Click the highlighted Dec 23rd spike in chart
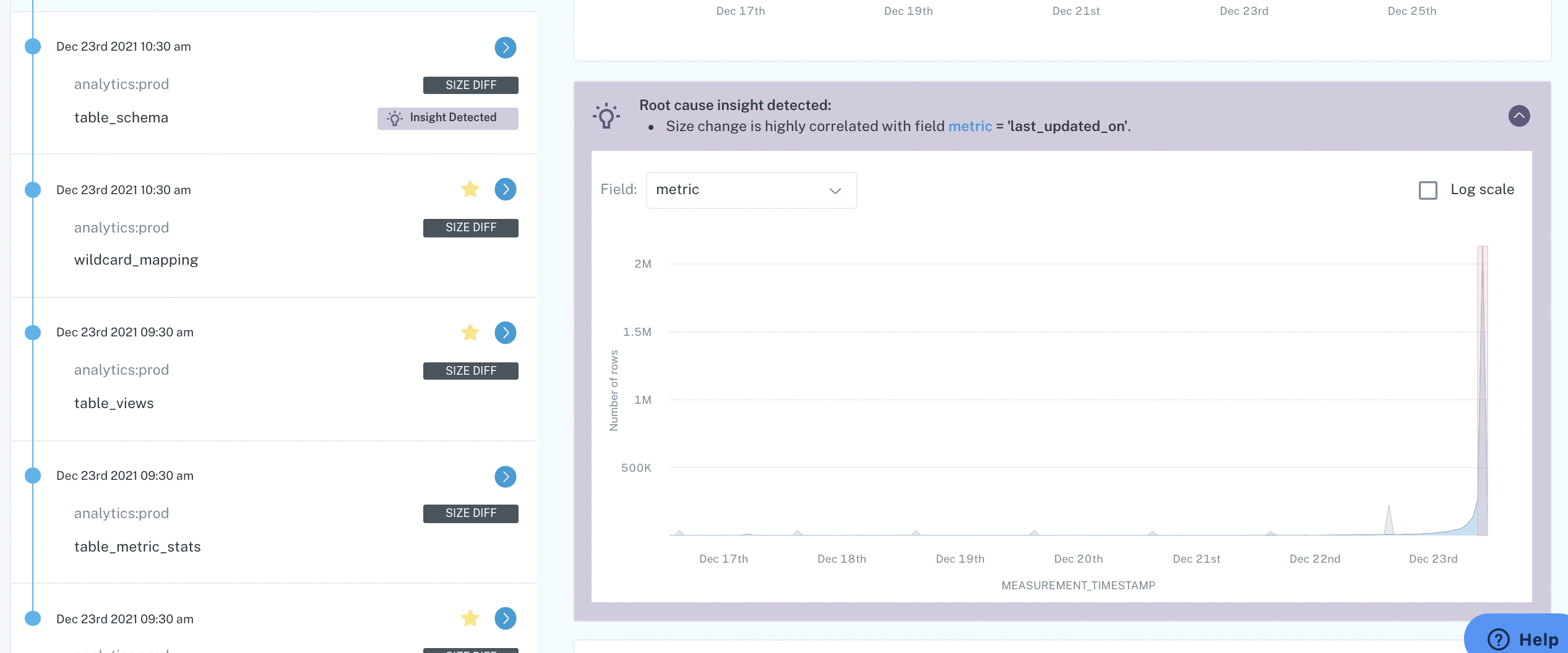1568x653 pixels. pyautogui.click(x=1483, y=391)
